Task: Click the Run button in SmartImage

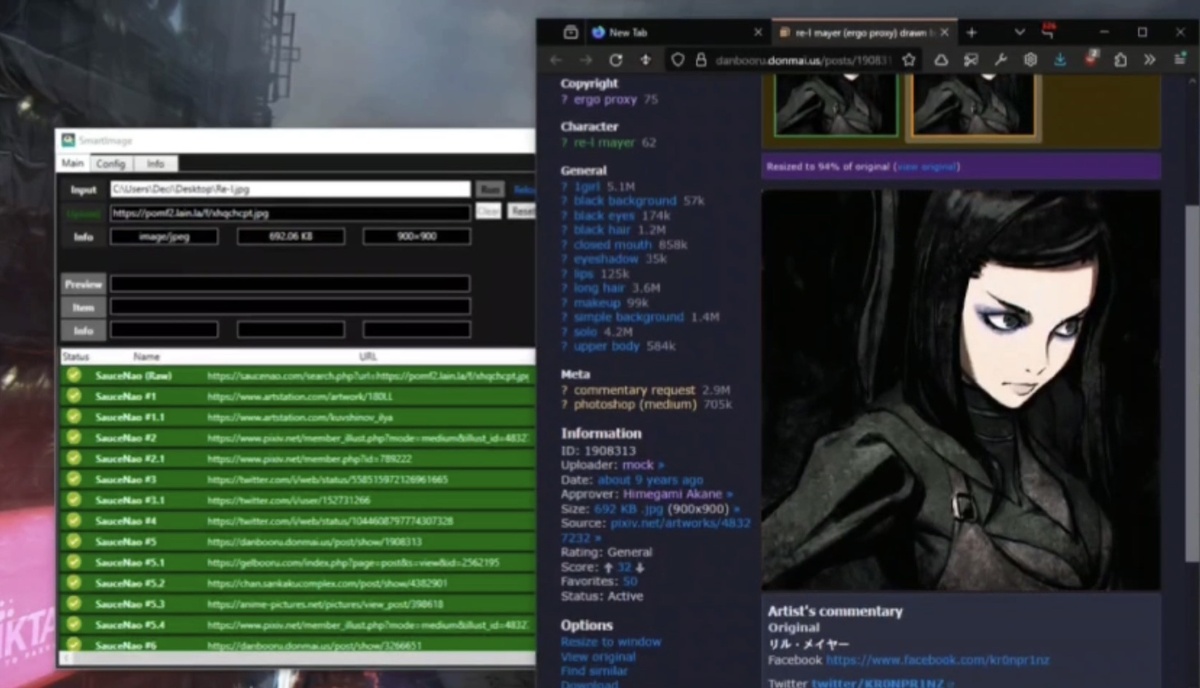Action: pos(490,189)
